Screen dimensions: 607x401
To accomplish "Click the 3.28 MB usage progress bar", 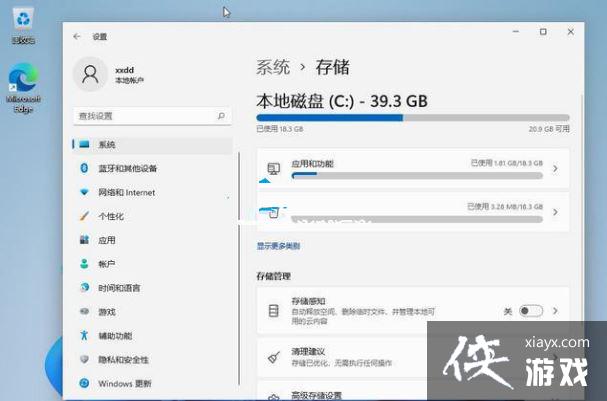I will pos(417,219).
